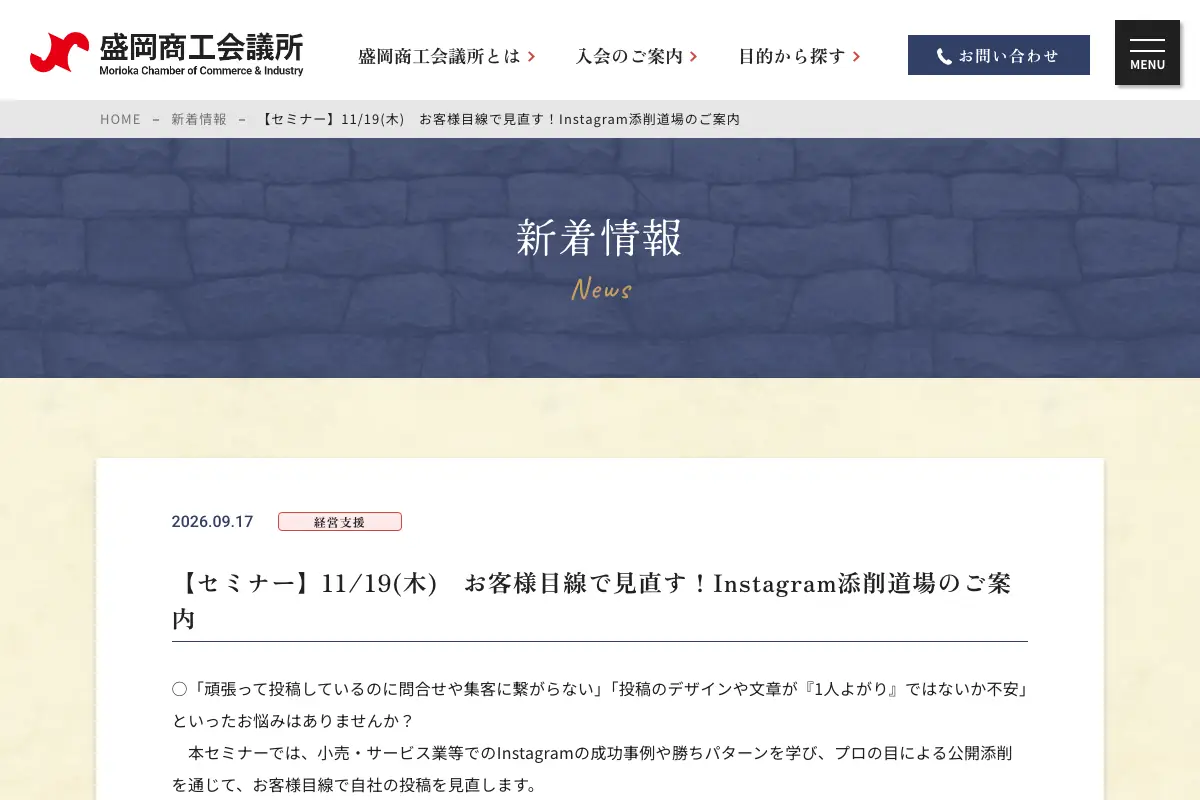Click the お問い合わせ contact button
Image resolution: width=1200 pixels, height=800 pixels.
pyautogui.click(x=999, y=55)
